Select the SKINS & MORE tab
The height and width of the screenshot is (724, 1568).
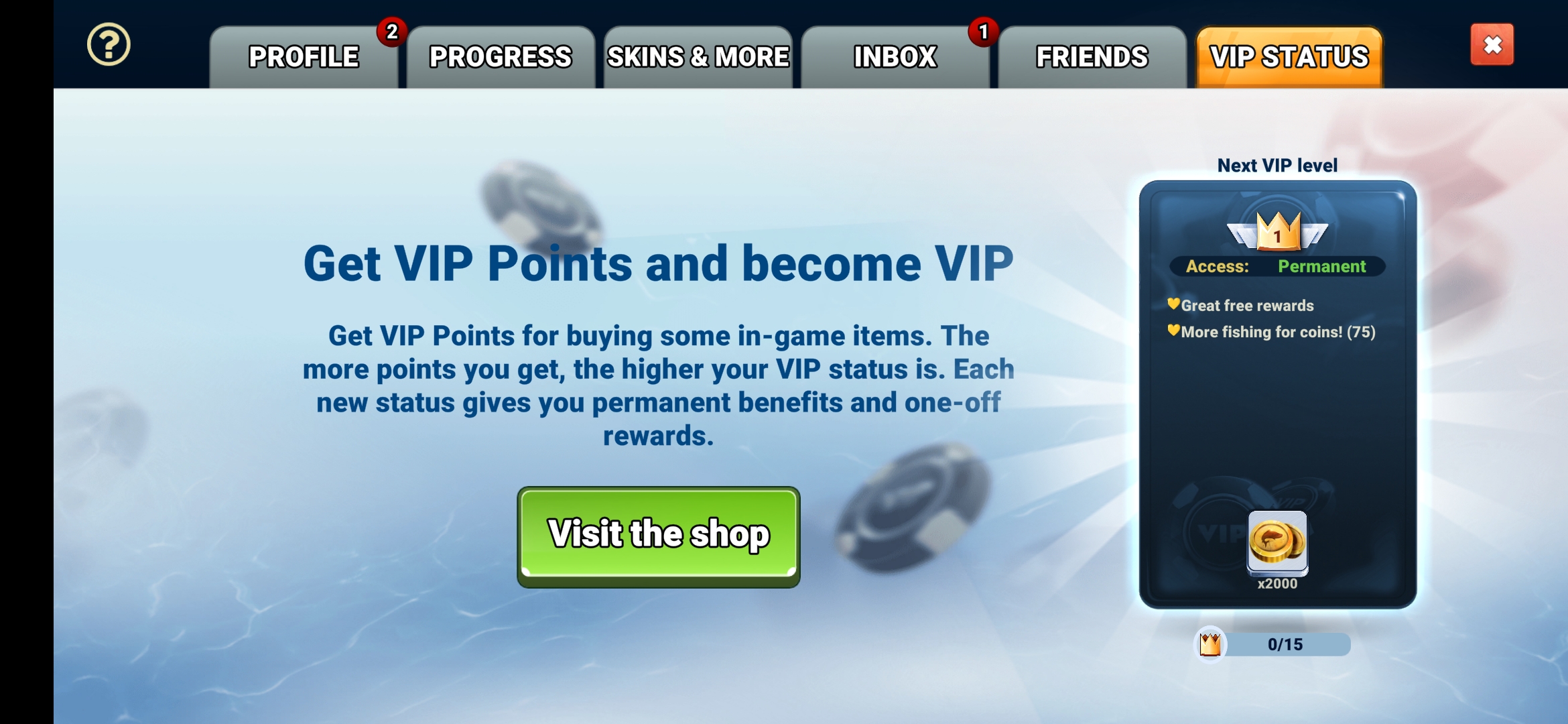pyautogui.click(x=698, y=58)
